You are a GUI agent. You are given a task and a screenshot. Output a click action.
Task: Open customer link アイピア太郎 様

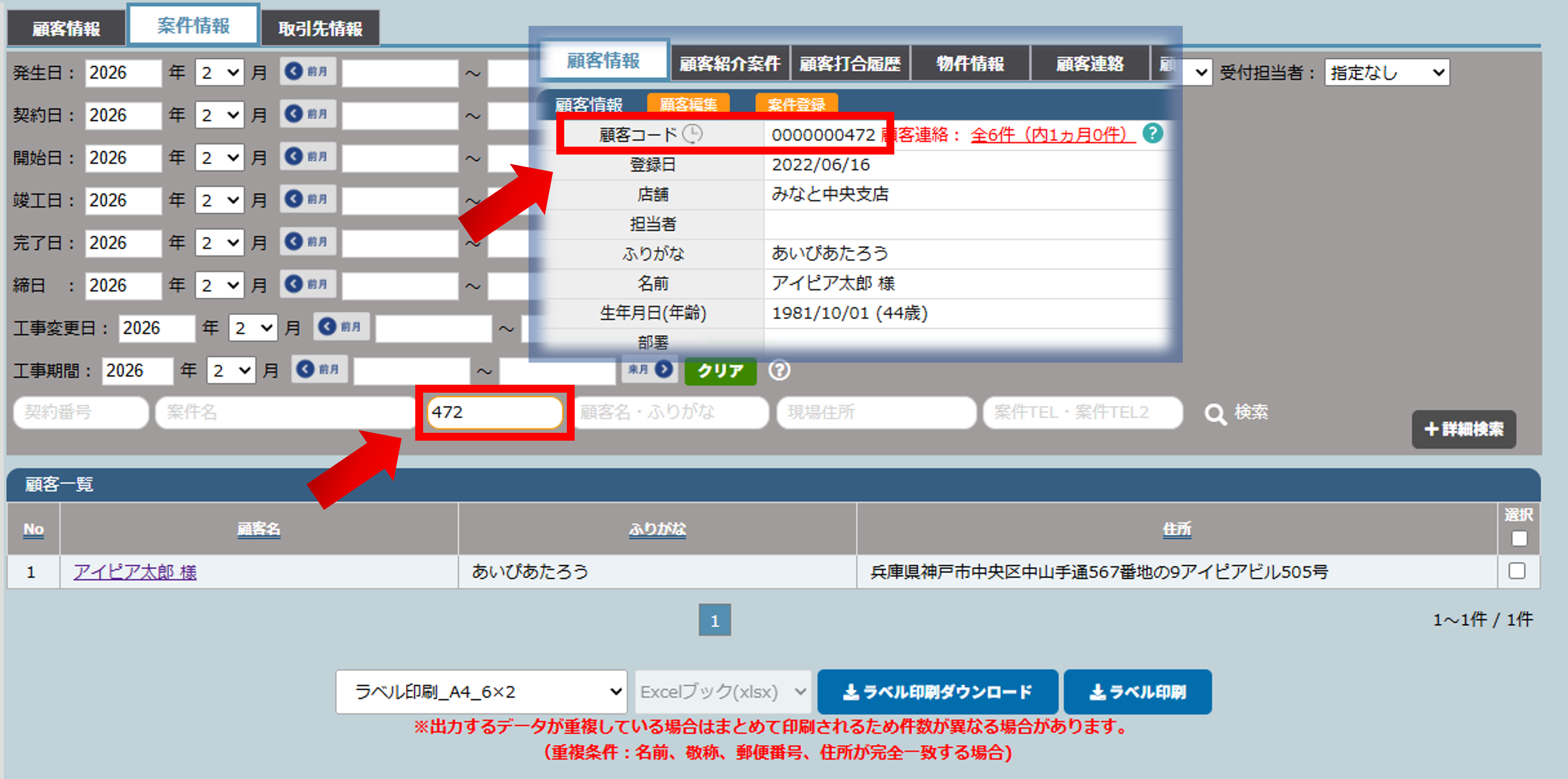click(135, 572)
